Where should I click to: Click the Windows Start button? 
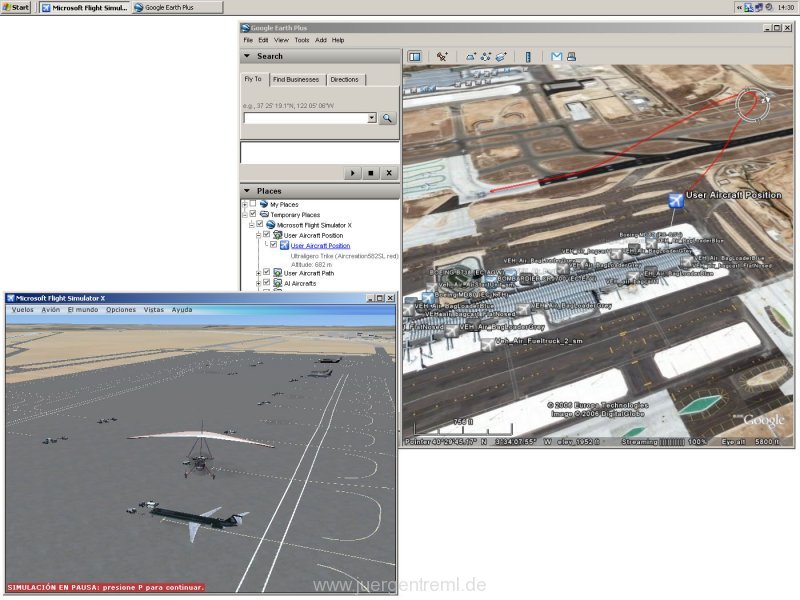coord(16,7)
